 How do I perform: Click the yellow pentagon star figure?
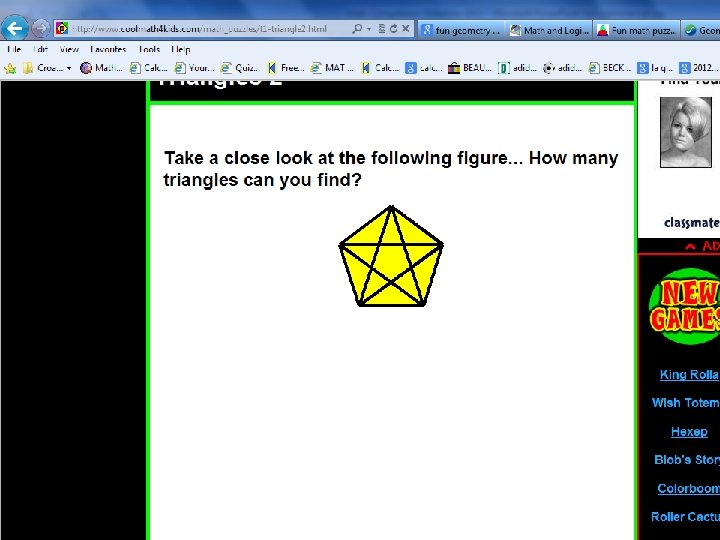click(x=391, y=256)
